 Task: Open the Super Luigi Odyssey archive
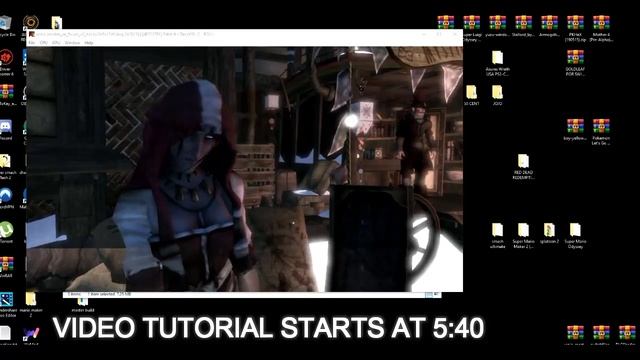pyautogui.click(x=472, y=28)
